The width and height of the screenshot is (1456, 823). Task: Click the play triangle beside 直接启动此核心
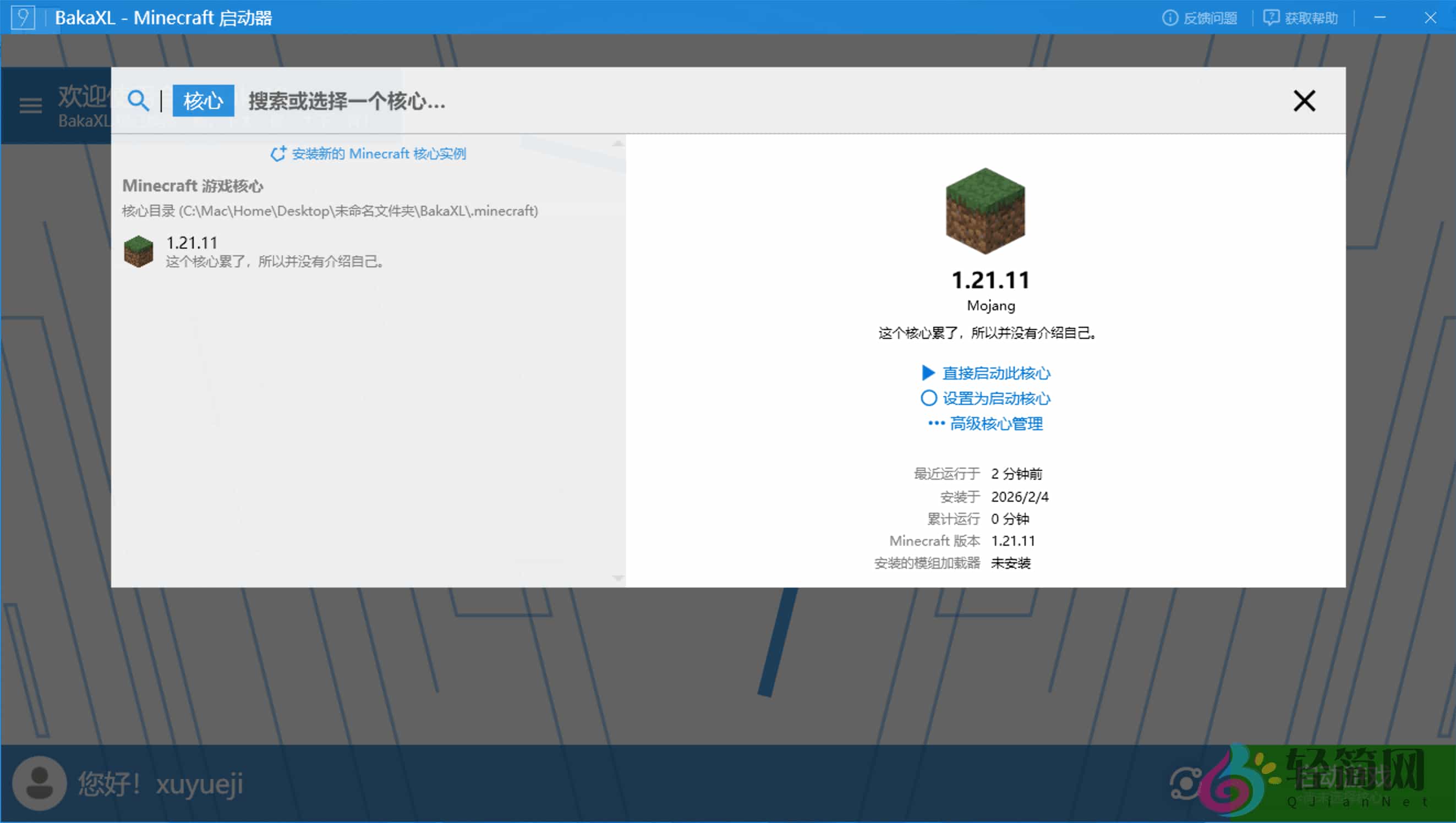click(929, 373)
